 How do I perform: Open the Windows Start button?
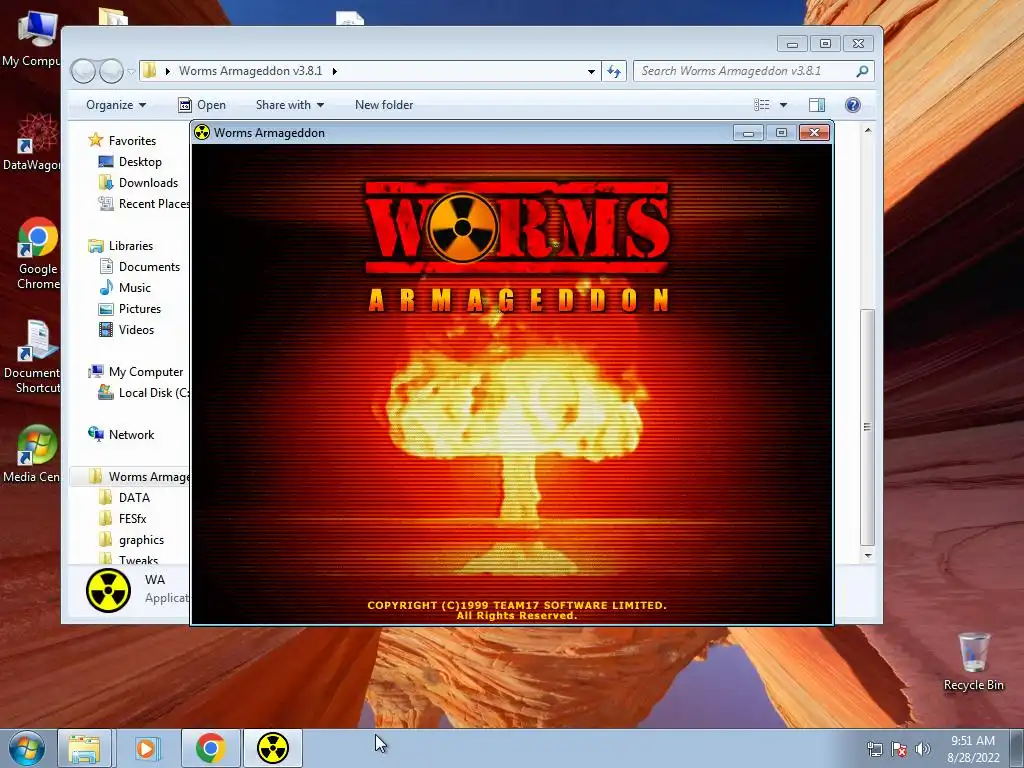click(27, 748)
